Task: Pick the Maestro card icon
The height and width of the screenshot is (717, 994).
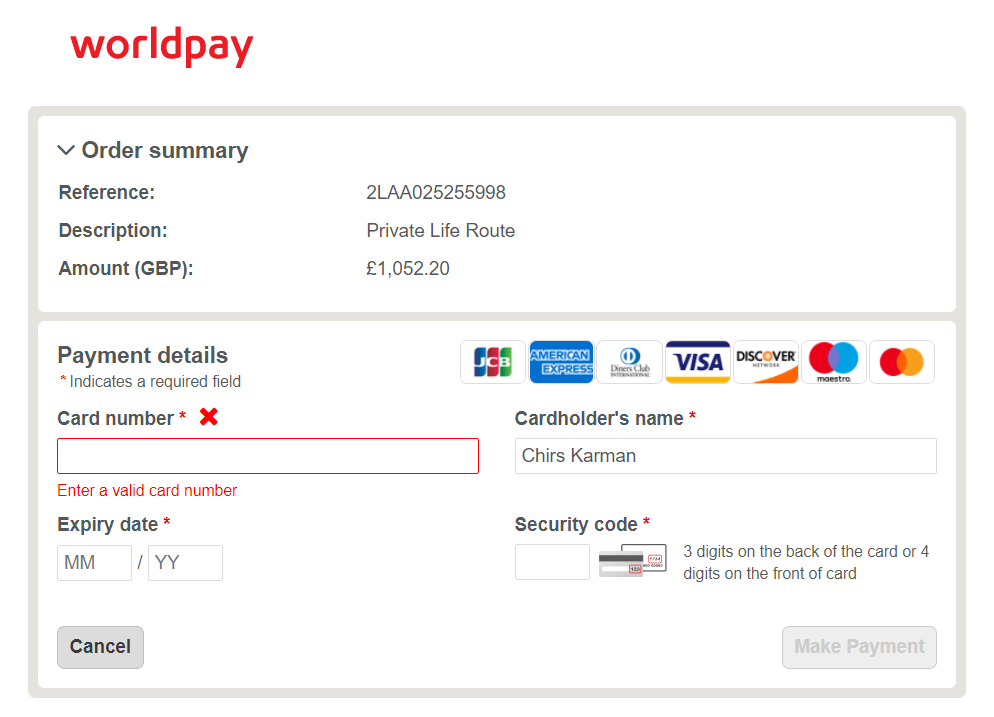Action: click(834, 362)
